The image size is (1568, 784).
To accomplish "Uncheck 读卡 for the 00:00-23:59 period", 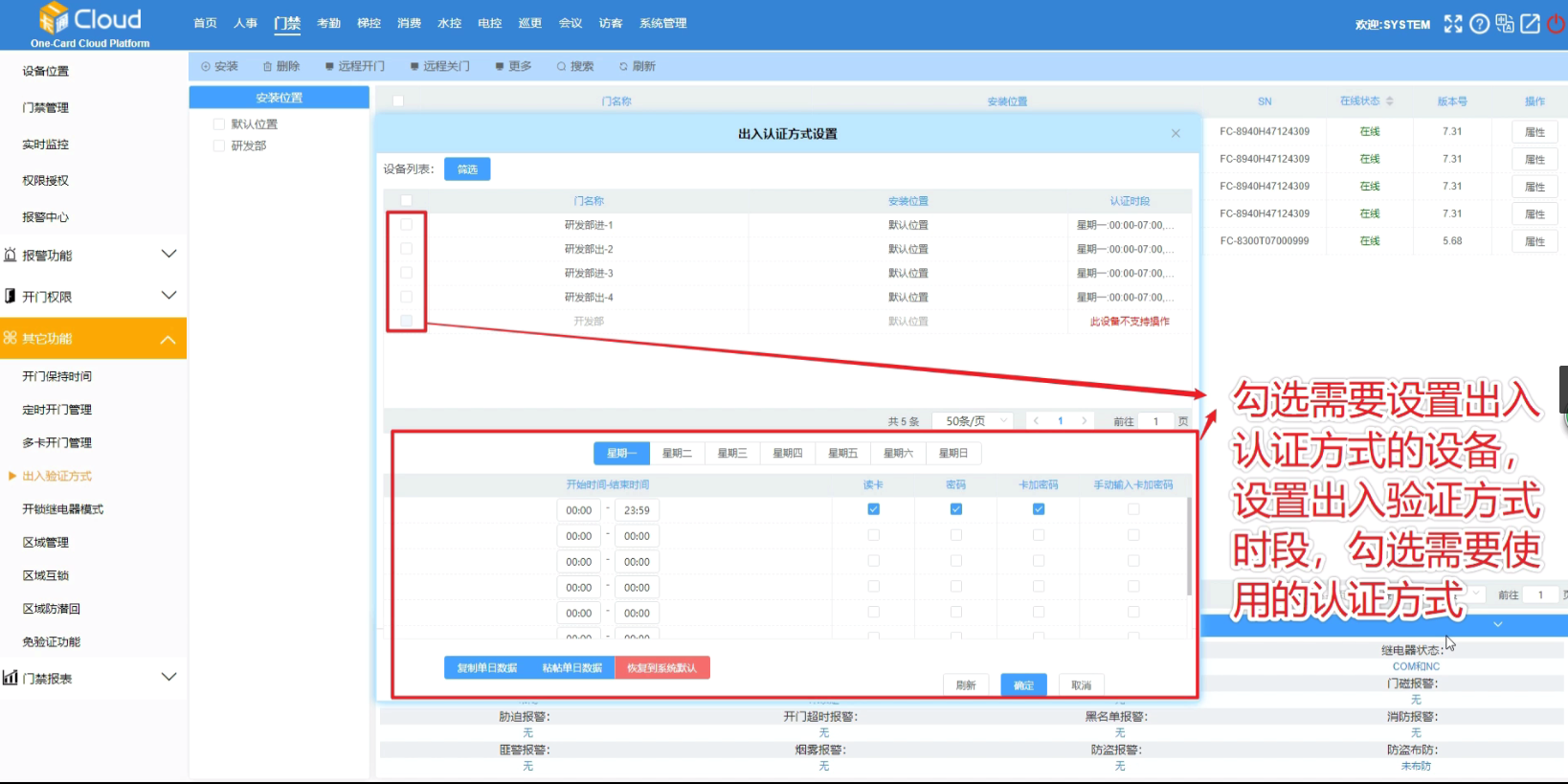I will coord(873,509).
